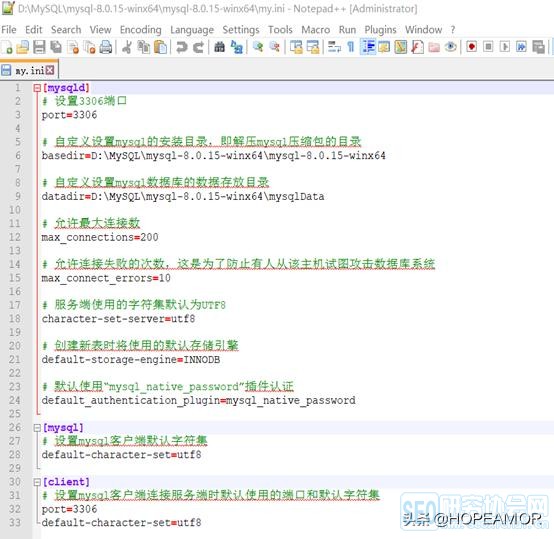Open the Tools menu
The image size is (554, 539).
tap(280, 30)
